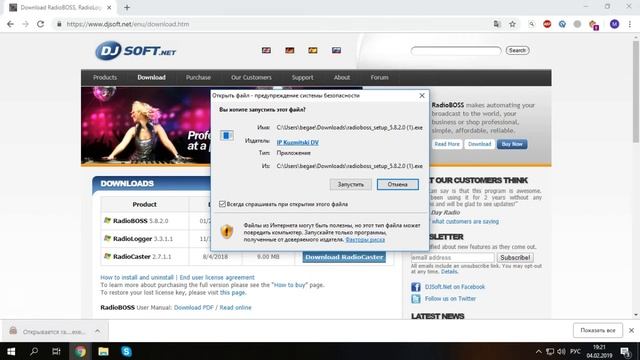This screenshot has height=360, width=640.
Task: Open the Chrome three-dot menu
Action: 630,24
